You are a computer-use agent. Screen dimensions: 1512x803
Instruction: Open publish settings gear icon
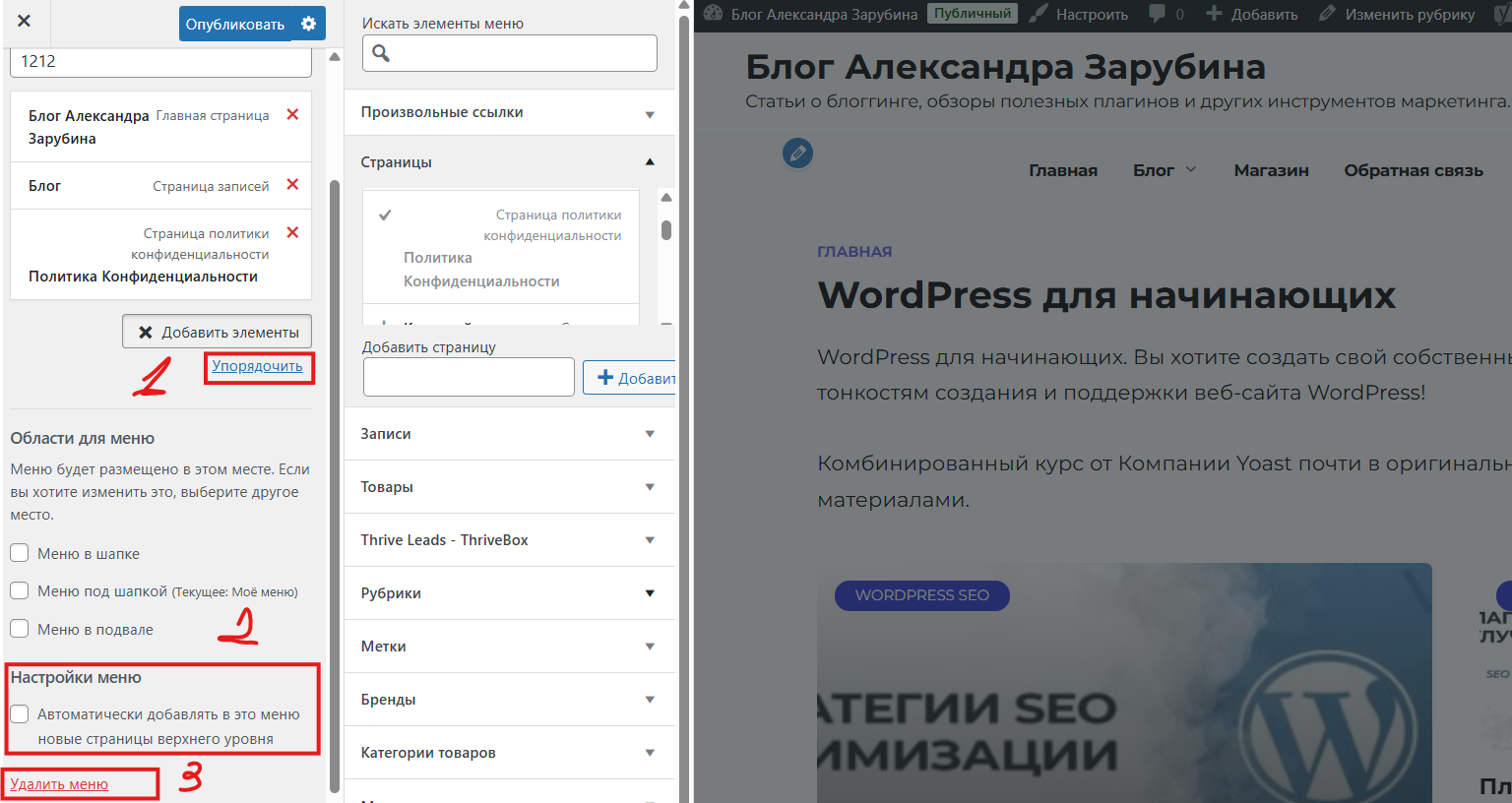pyautogui.click(x=309, y=24)
